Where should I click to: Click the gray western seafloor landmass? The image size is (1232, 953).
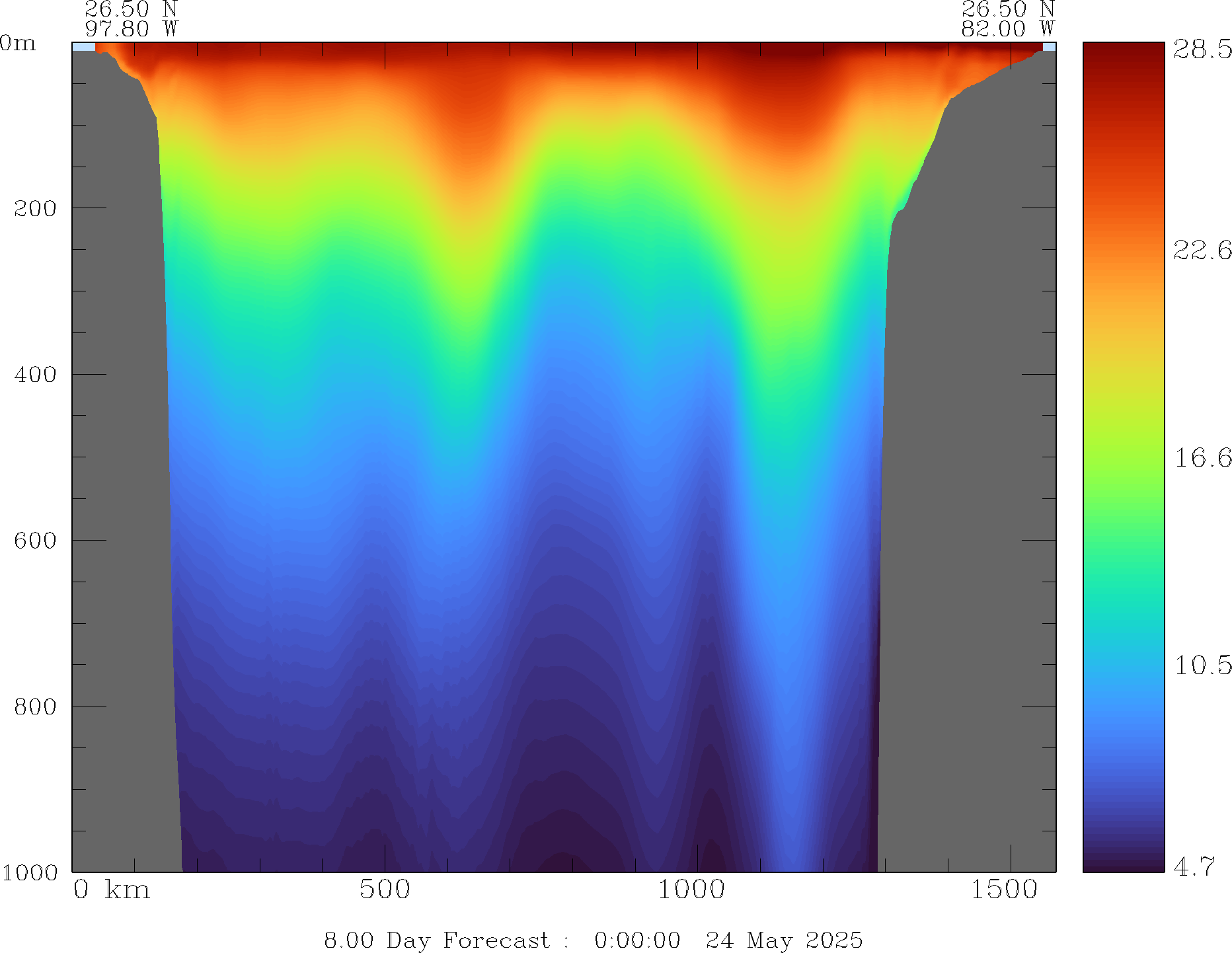click(x=119, y=463)
